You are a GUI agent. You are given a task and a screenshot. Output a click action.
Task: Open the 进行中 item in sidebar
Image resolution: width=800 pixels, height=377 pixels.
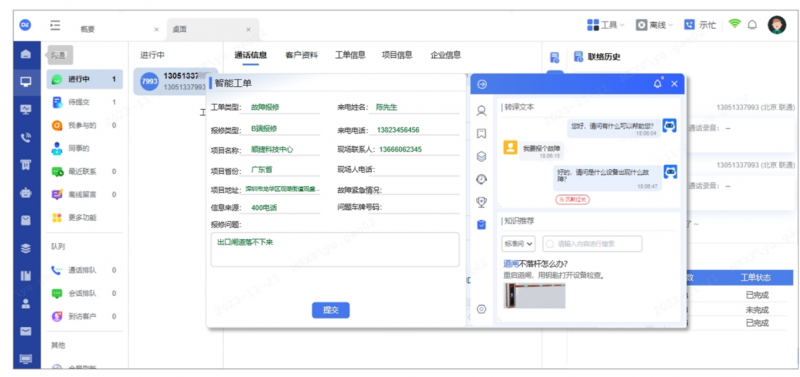tap(85, 80)
